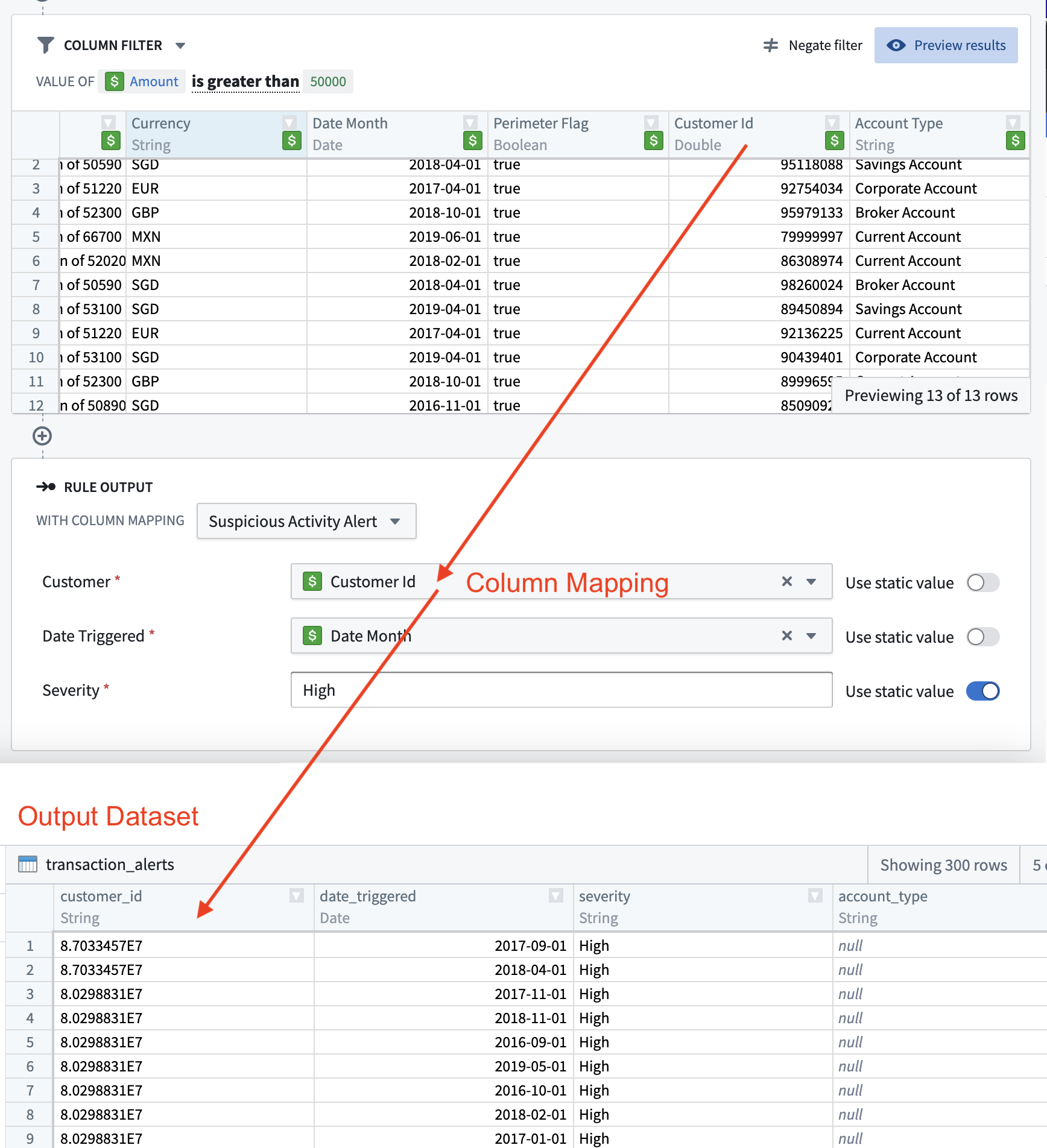Open the Date Month column header dropdown
Screen dimensions: 1047x1148
tap(470, 122)
